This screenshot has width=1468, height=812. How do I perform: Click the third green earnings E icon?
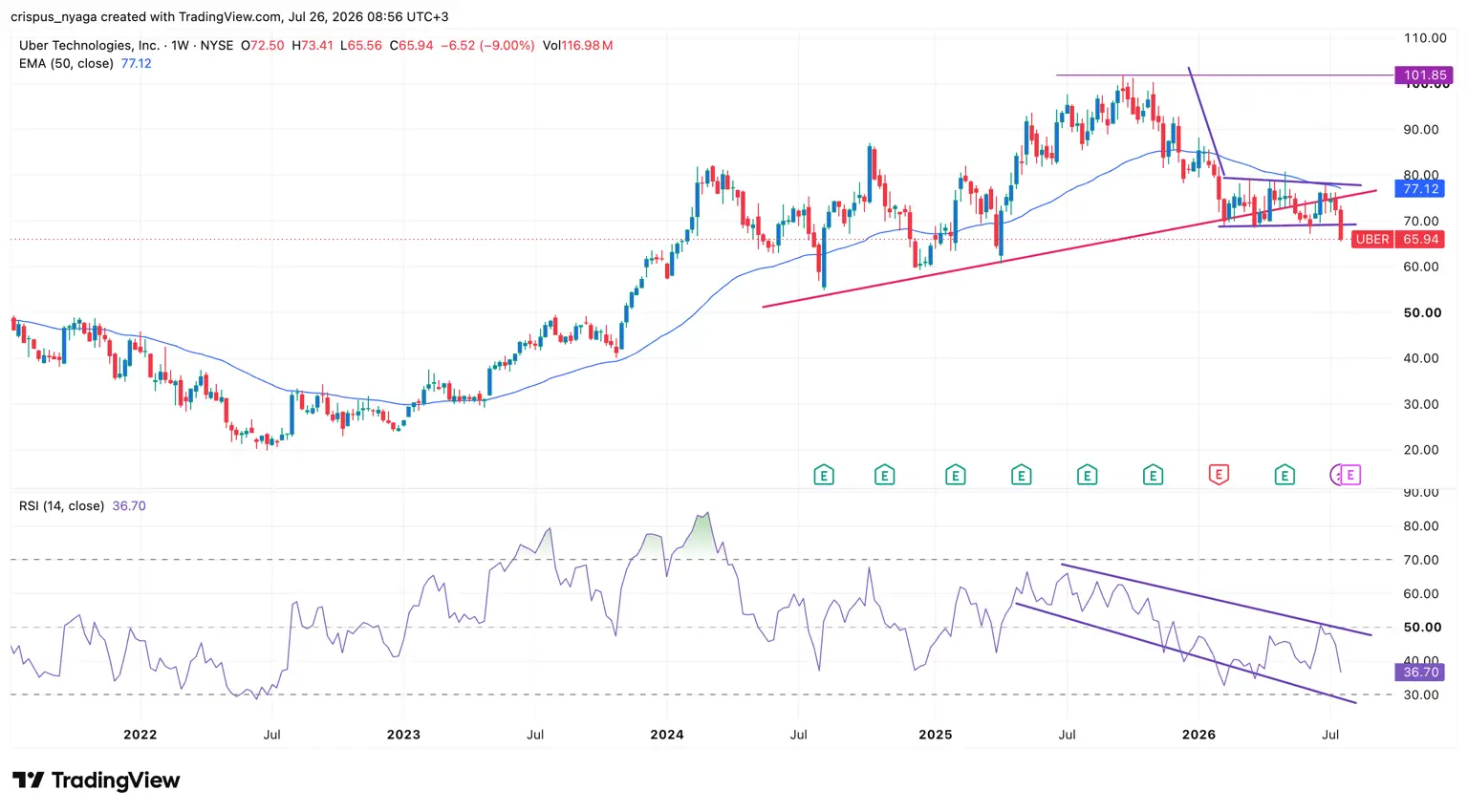955,475
